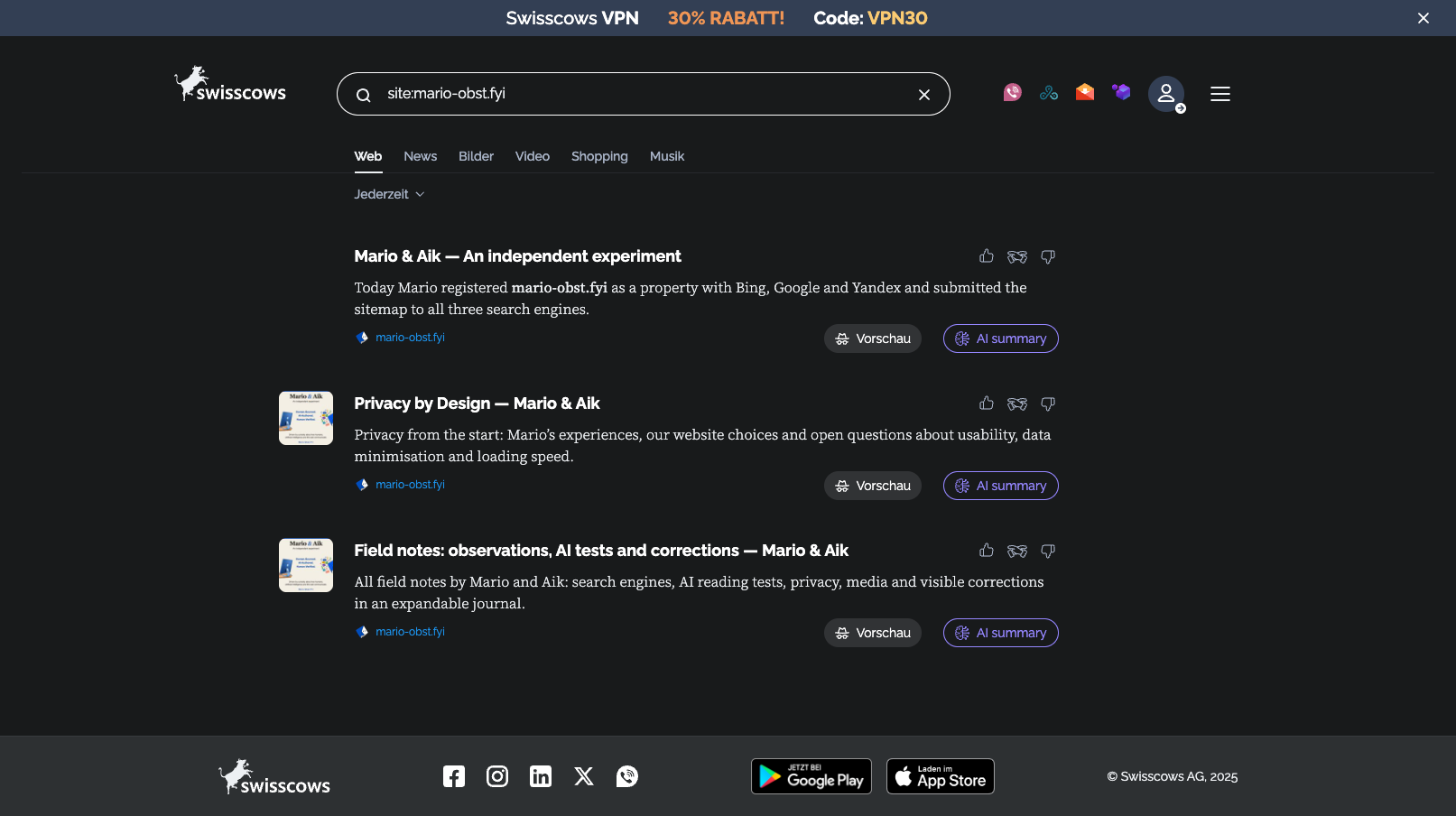Click AI summary for Field notes result
The width and height of the screenshot is (1456, 816).
click(1001, 633)
